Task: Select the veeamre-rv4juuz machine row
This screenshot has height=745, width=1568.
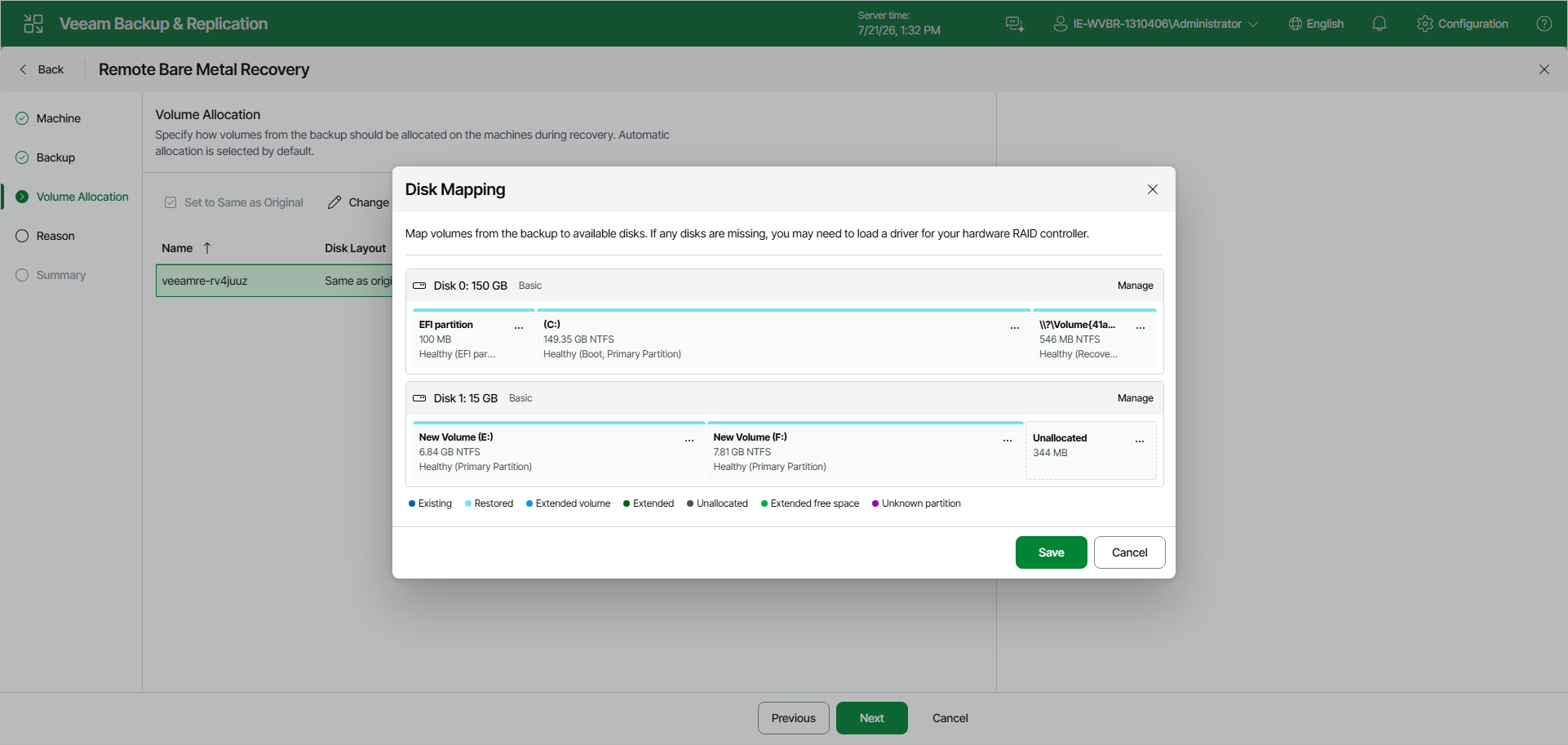Action: 274,281
